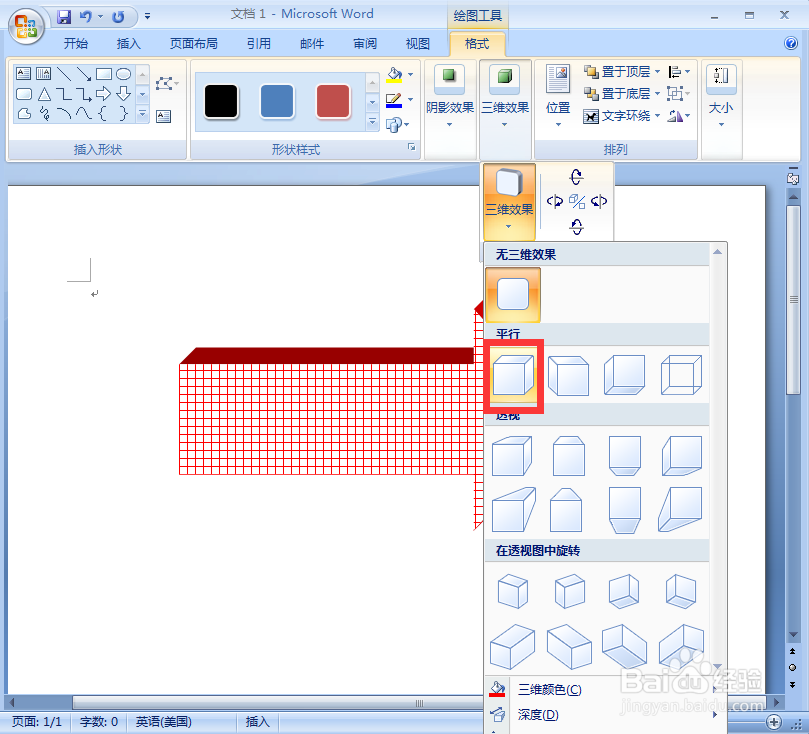Click the change shape icon
Screen dimensions: 809x734
click(393, 124)
